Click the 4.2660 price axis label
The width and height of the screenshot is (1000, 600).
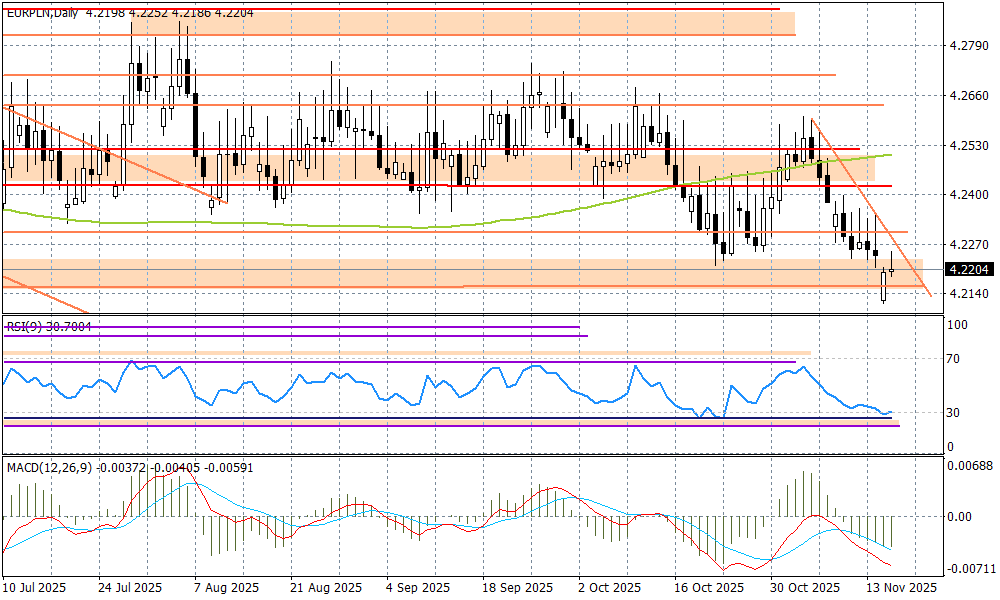pos(968,96)
